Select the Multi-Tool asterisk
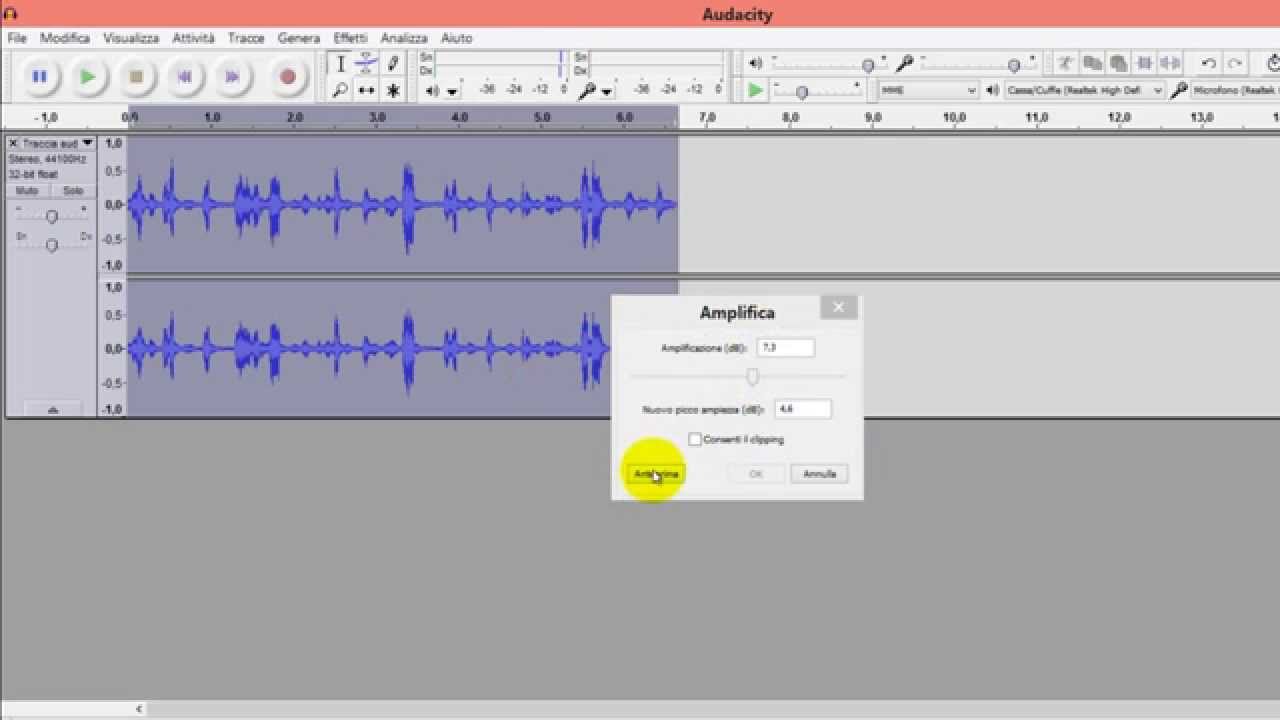This screenshot has height=720, width=1280. pyautogui.click(x=393, y=90)
